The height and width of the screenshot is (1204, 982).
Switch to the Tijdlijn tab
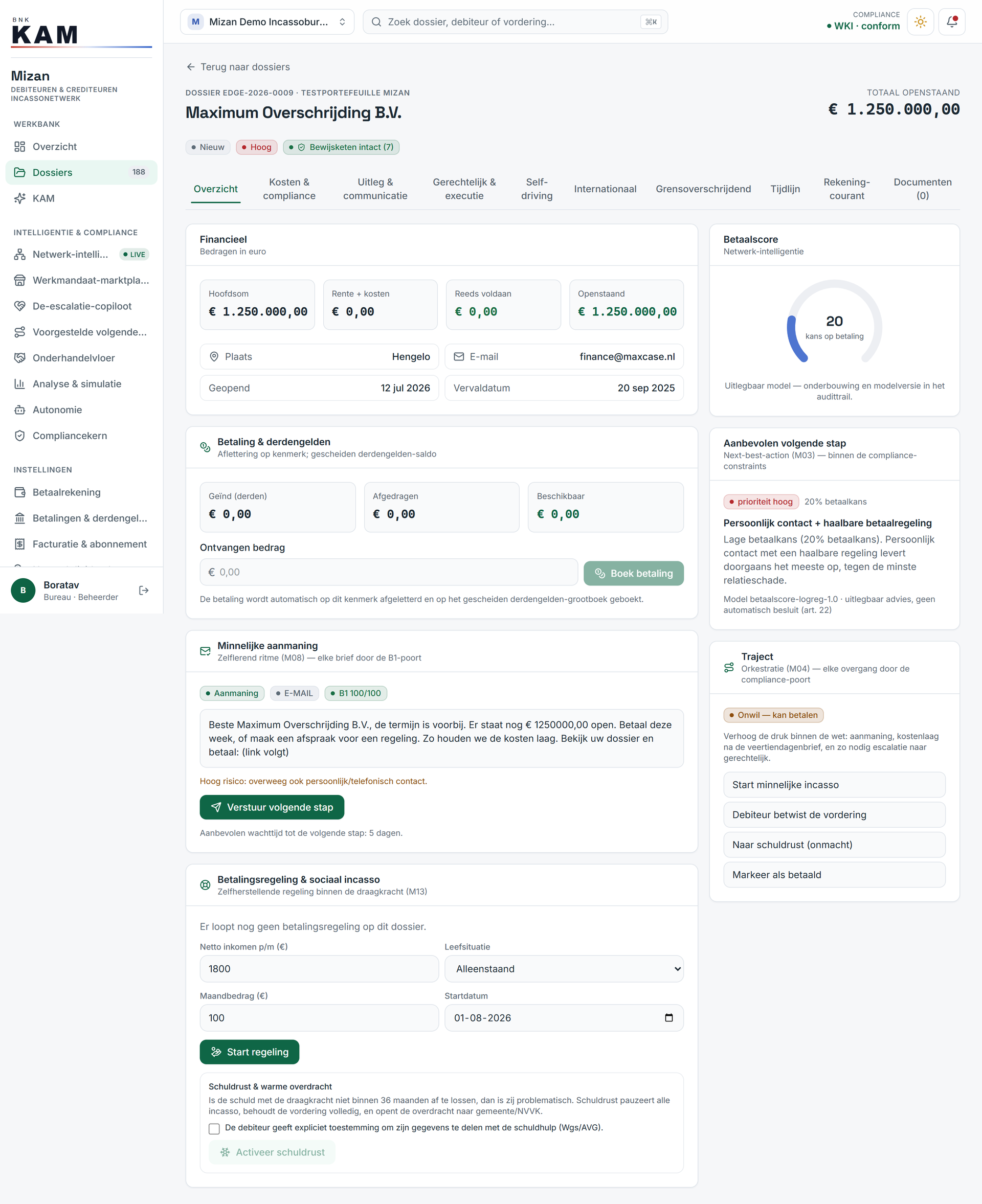(x=785, y=189)
